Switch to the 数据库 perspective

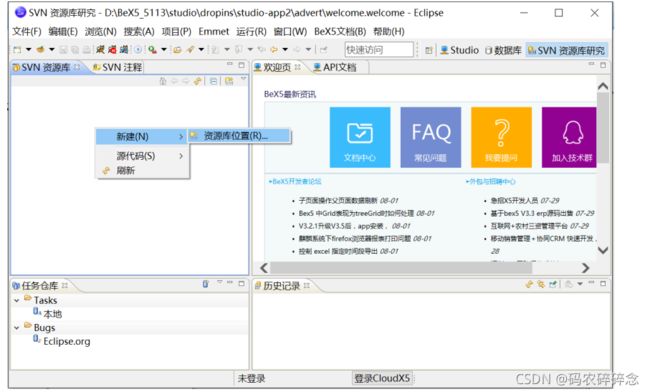[503, 50]
